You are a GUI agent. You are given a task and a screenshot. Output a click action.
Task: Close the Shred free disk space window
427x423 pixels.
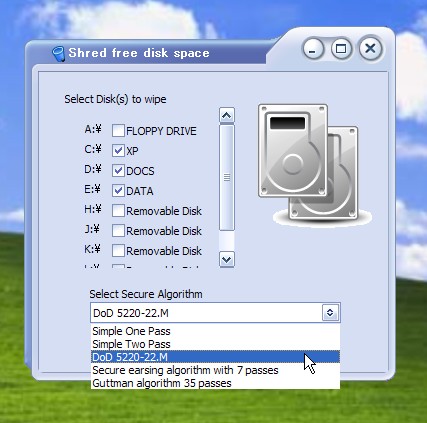tap(370, 49)
